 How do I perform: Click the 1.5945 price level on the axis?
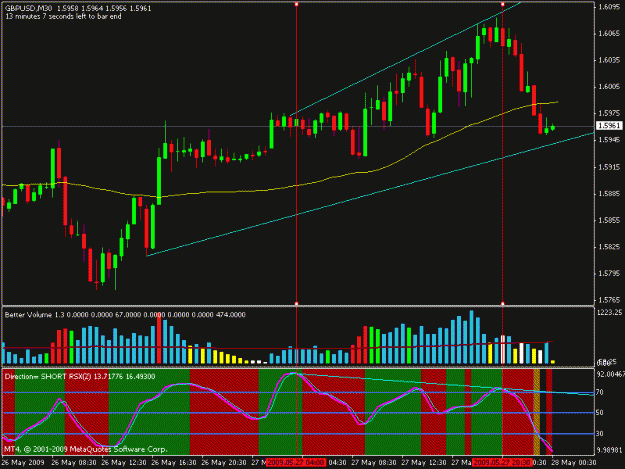(x=609, y=140)
